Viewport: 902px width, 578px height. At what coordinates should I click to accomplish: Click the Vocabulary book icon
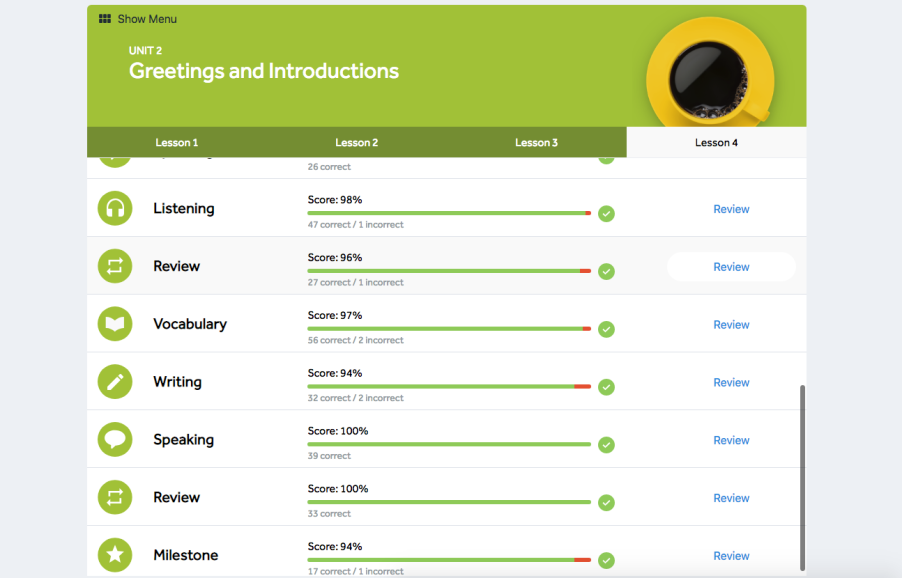115,324
